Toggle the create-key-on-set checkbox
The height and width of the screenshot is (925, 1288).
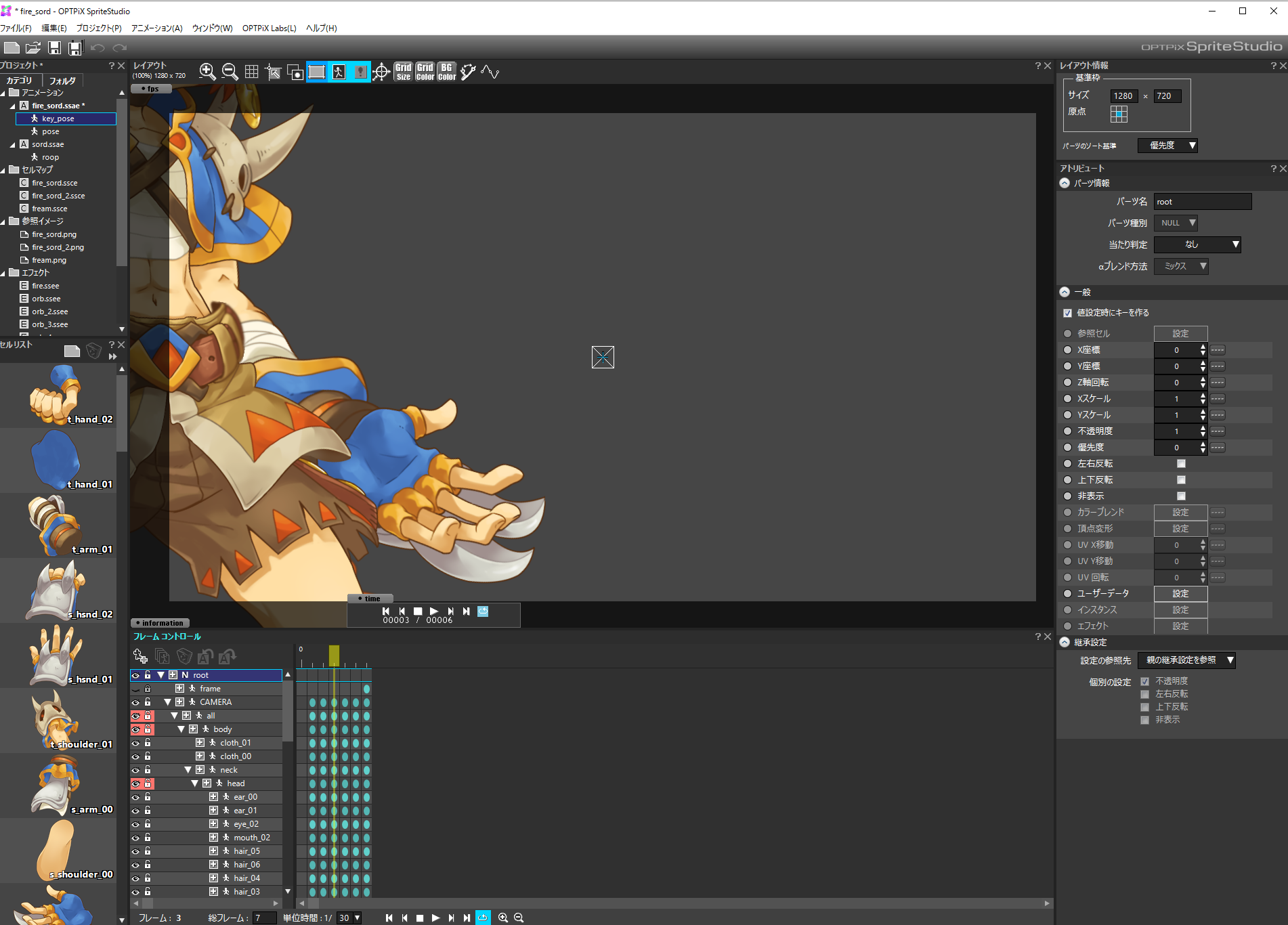tap(1068, 313)
